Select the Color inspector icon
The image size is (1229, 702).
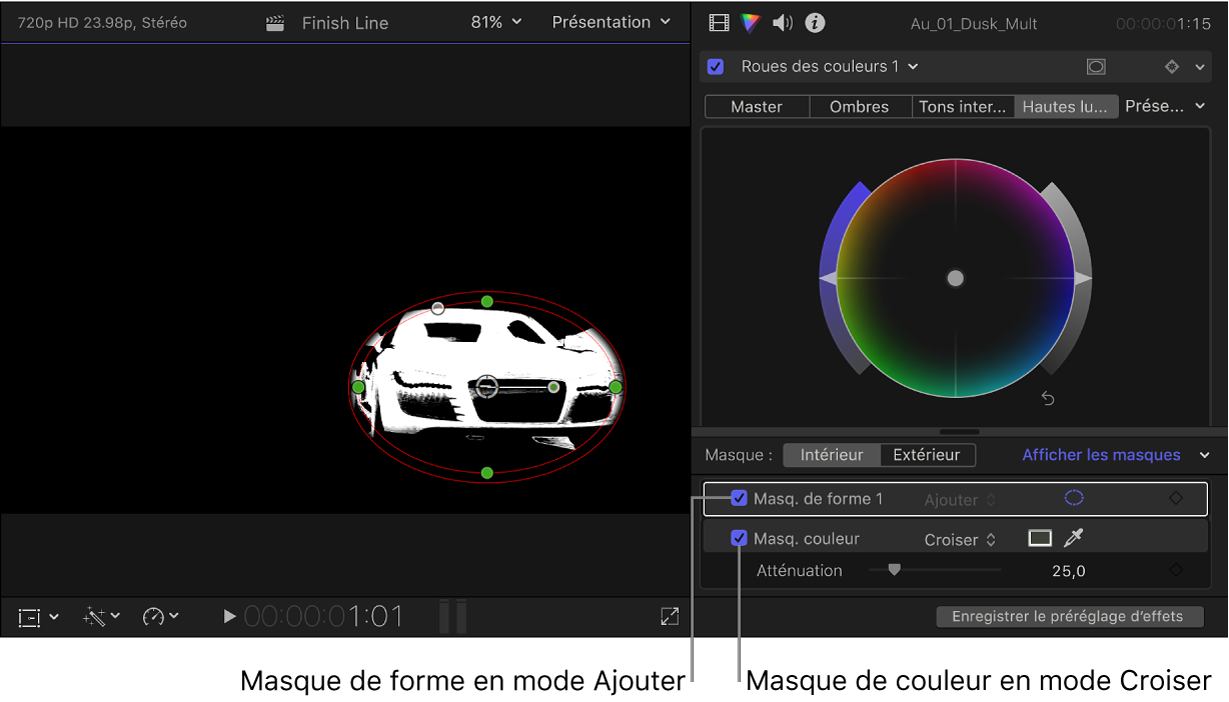(x=750, y=22)
